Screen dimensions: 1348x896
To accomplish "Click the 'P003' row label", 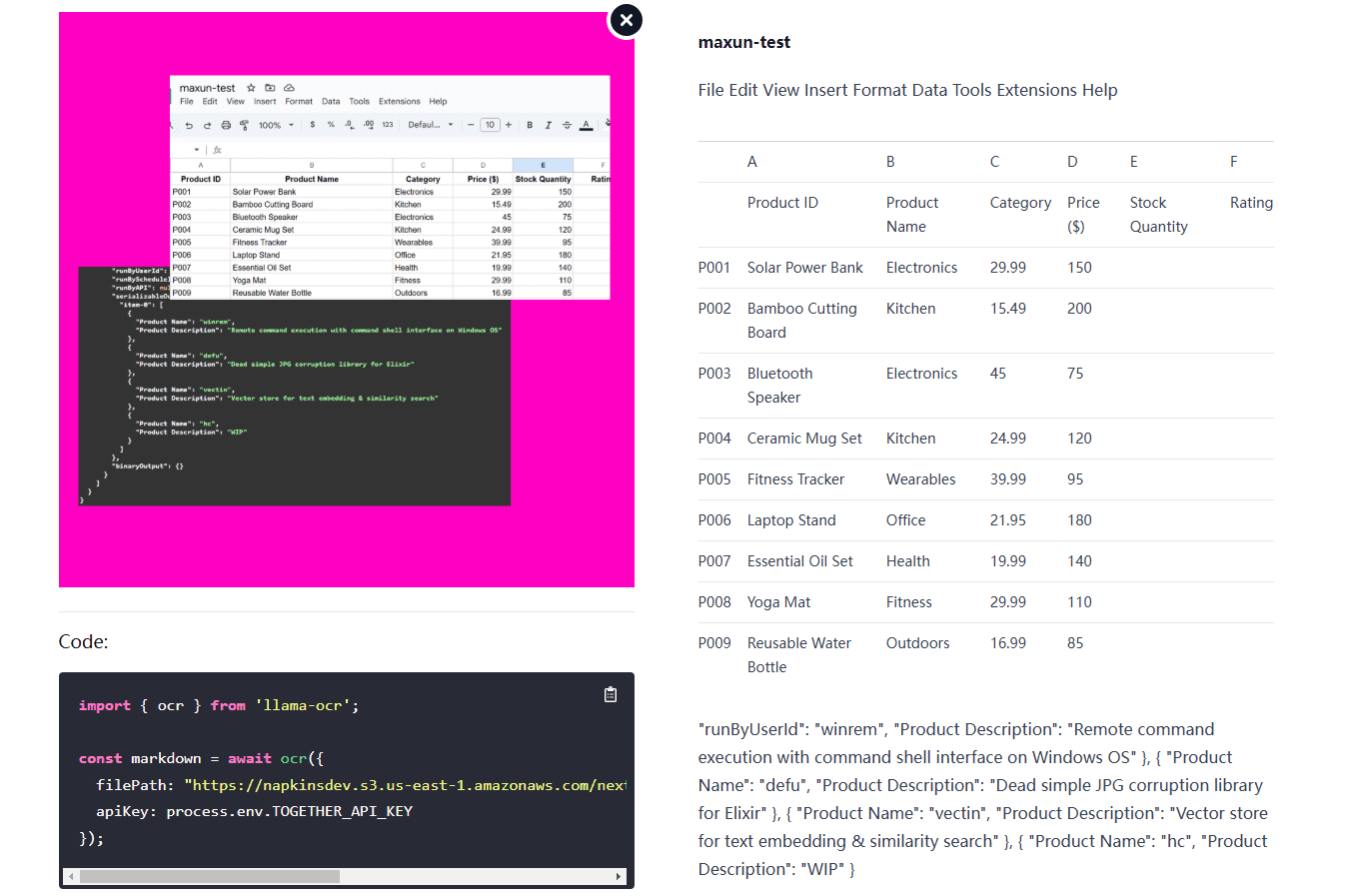I will click(714, 374).
